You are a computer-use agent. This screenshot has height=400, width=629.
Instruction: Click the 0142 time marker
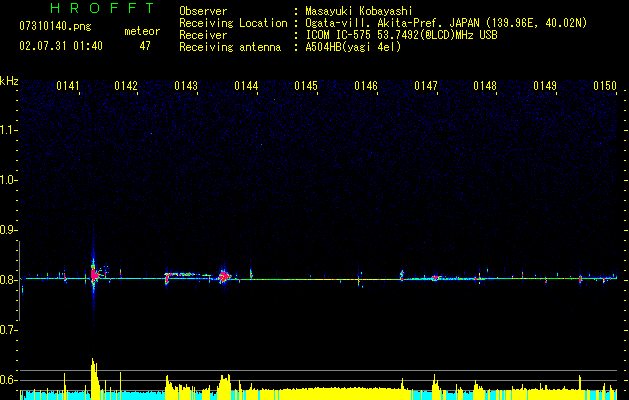coord(126,86)
